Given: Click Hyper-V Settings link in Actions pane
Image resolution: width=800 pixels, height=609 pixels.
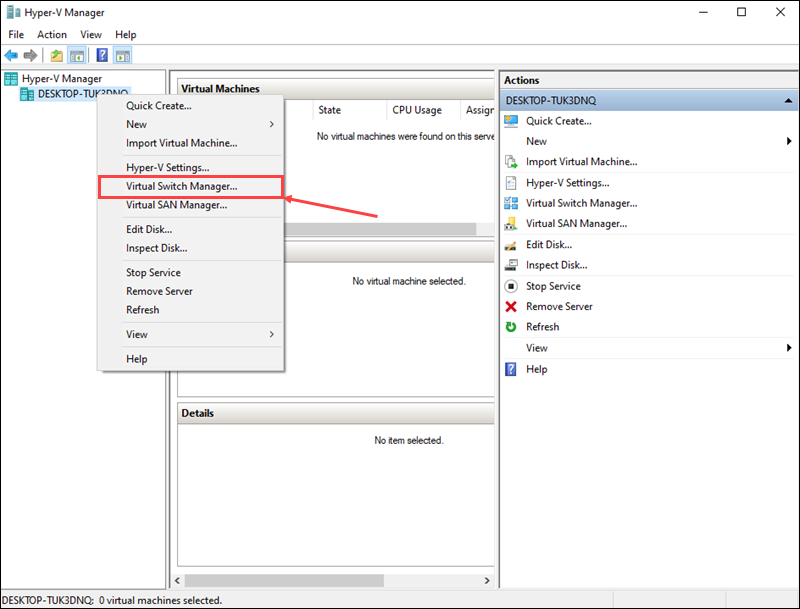Looking at the screenshot, I should click(x=567, y=183).
